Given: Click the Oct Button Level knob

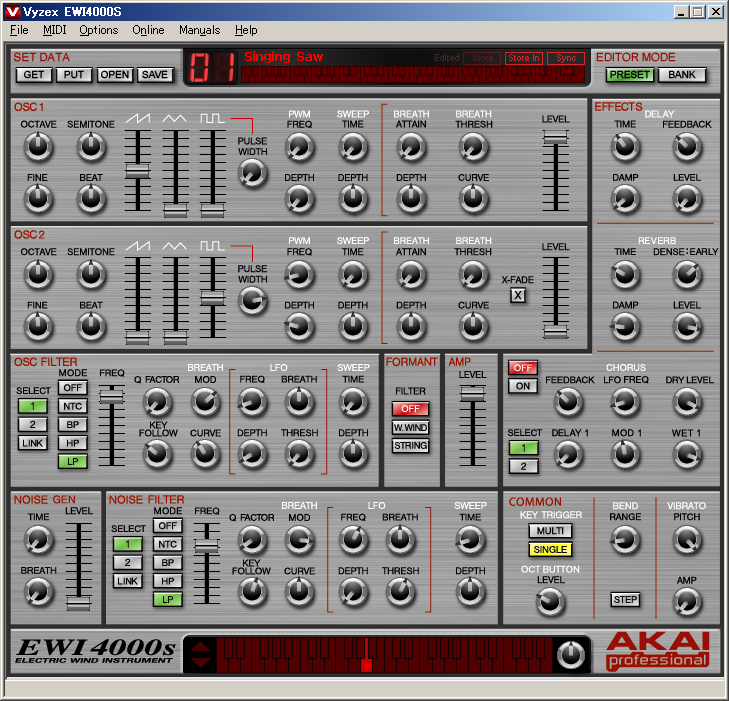Looking at the screenshot, I should click(550, 602).
